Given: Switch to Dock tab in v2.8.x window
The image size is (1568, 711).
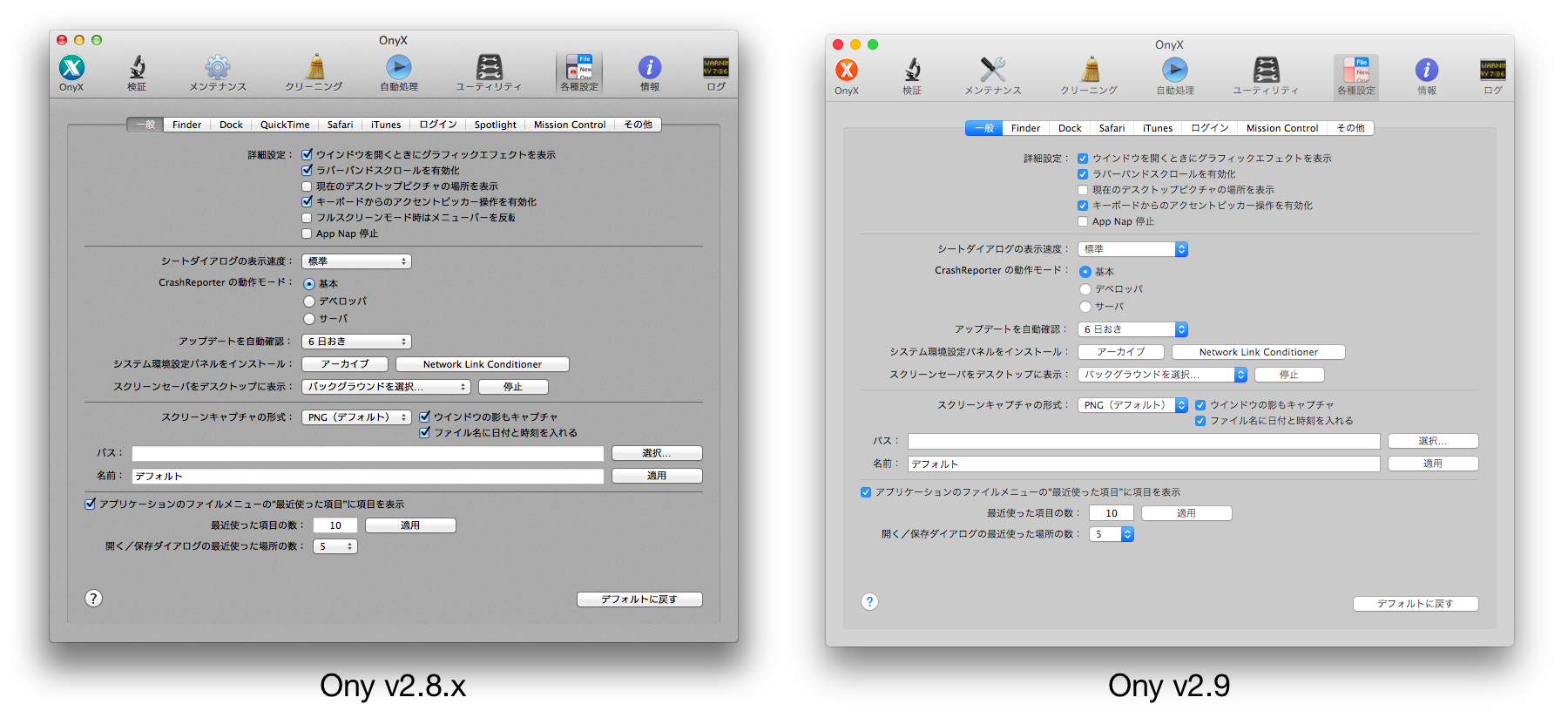Looking at the screenshot, I should 231,125.
